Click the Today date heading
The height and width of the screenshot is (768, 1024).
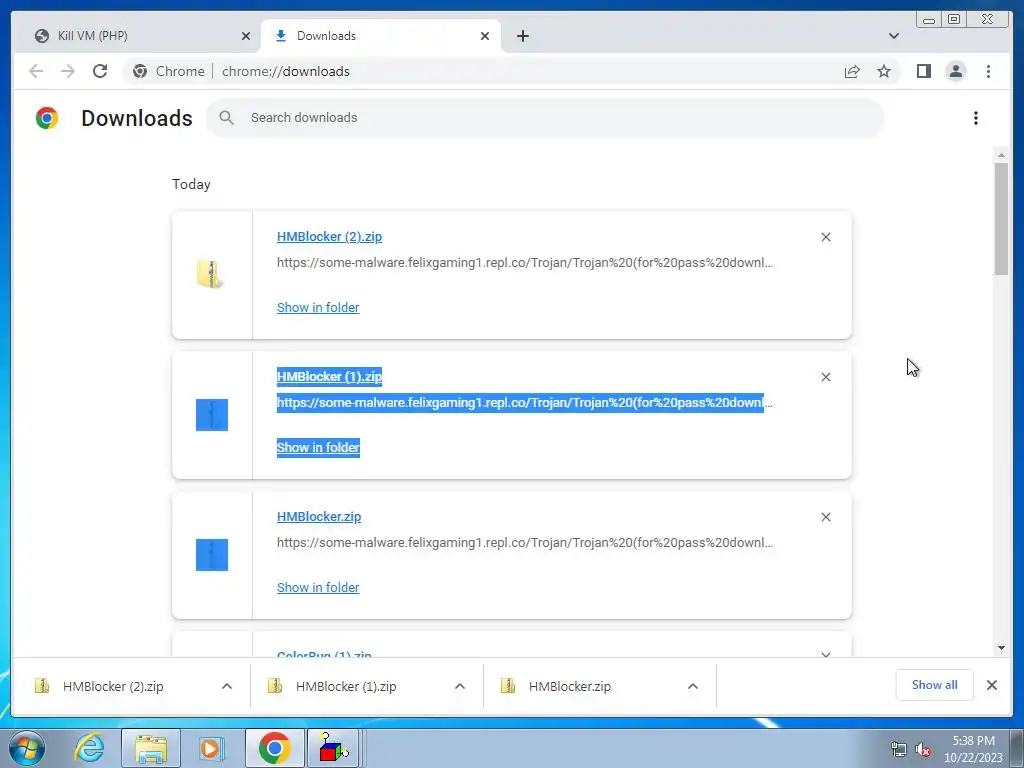191,184
